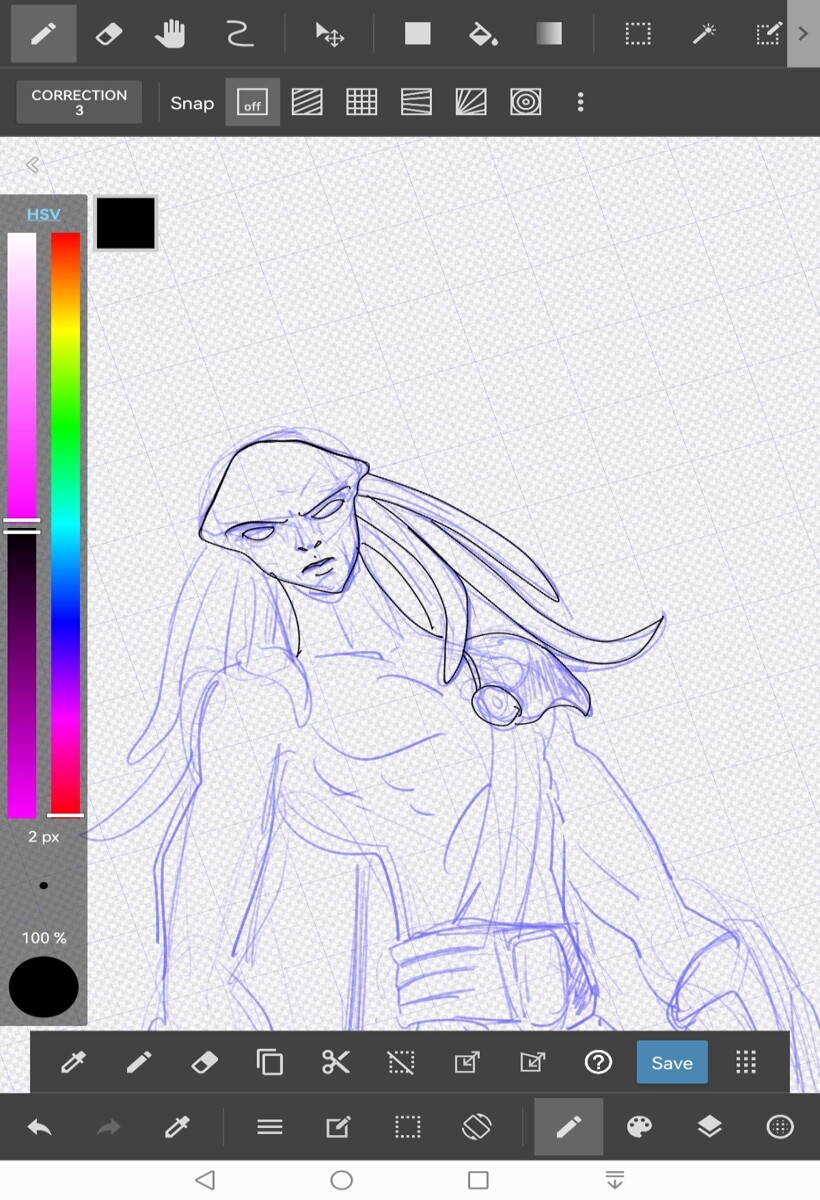Select the Bucket fill tool
This screenshot has height=1200, width=820.
click(x=483, y=34)
